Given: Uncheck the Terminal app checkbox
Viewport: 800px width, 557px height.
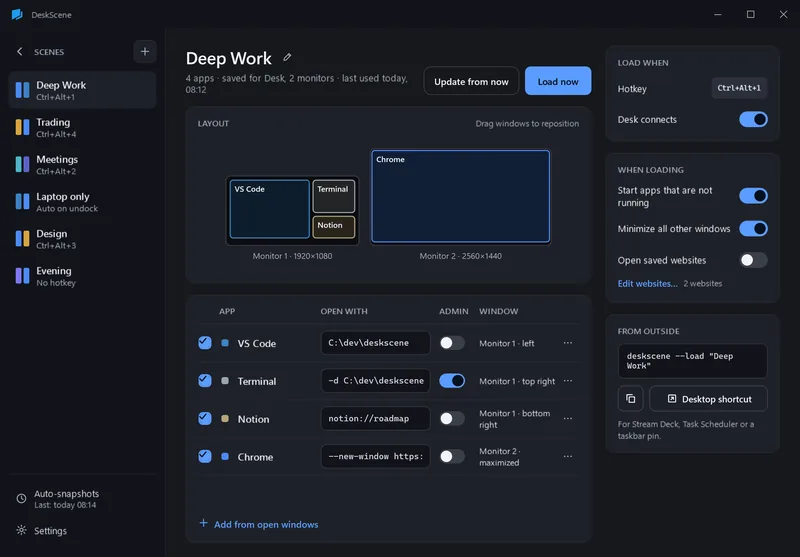Looking at the screenshot, I should (x=205, y=381).
